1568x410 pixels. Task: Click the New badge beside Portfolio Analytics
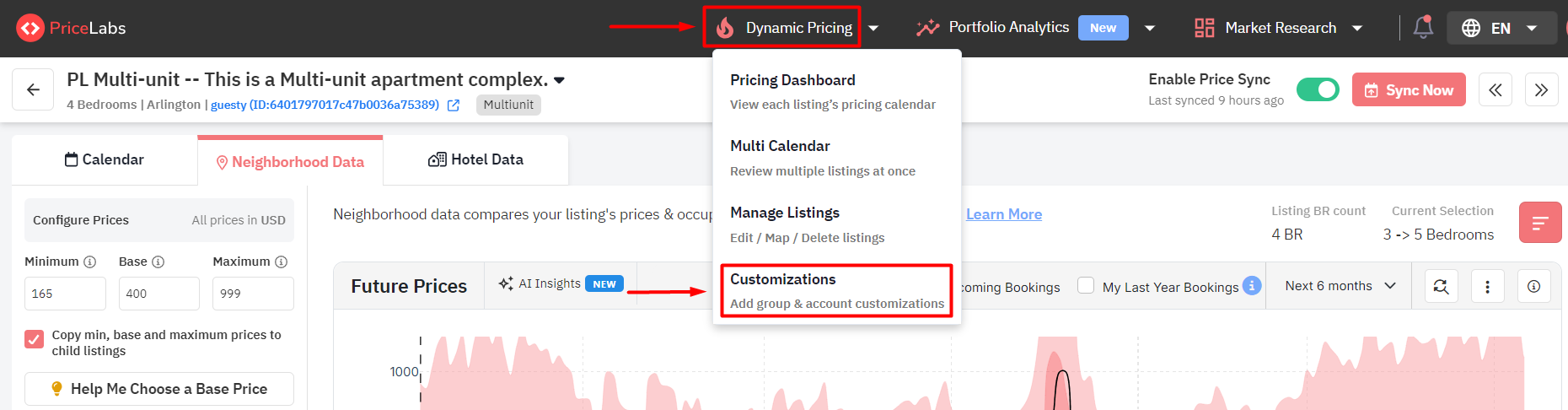click(x=1103, y=28)
